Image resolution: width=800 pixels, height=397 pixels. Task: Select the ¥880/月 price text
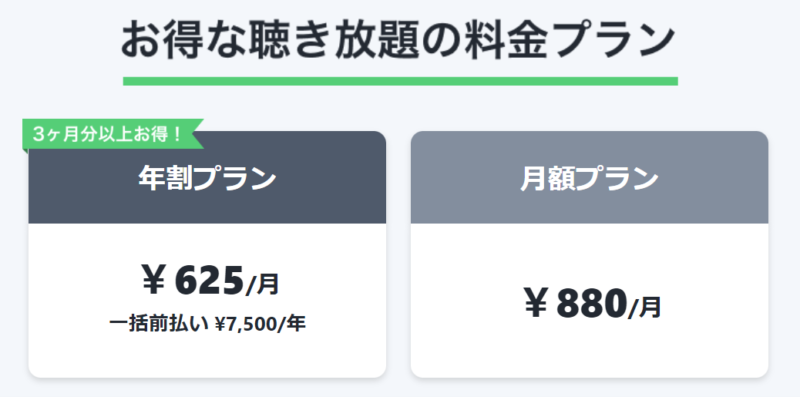(x=592, y=304)
